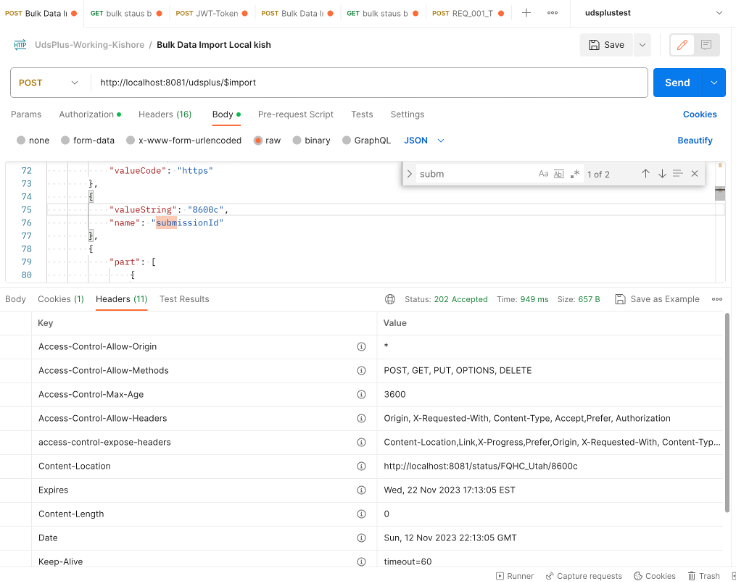Close the editor search box
Screen dimensions: 736x582
point(695,174)
